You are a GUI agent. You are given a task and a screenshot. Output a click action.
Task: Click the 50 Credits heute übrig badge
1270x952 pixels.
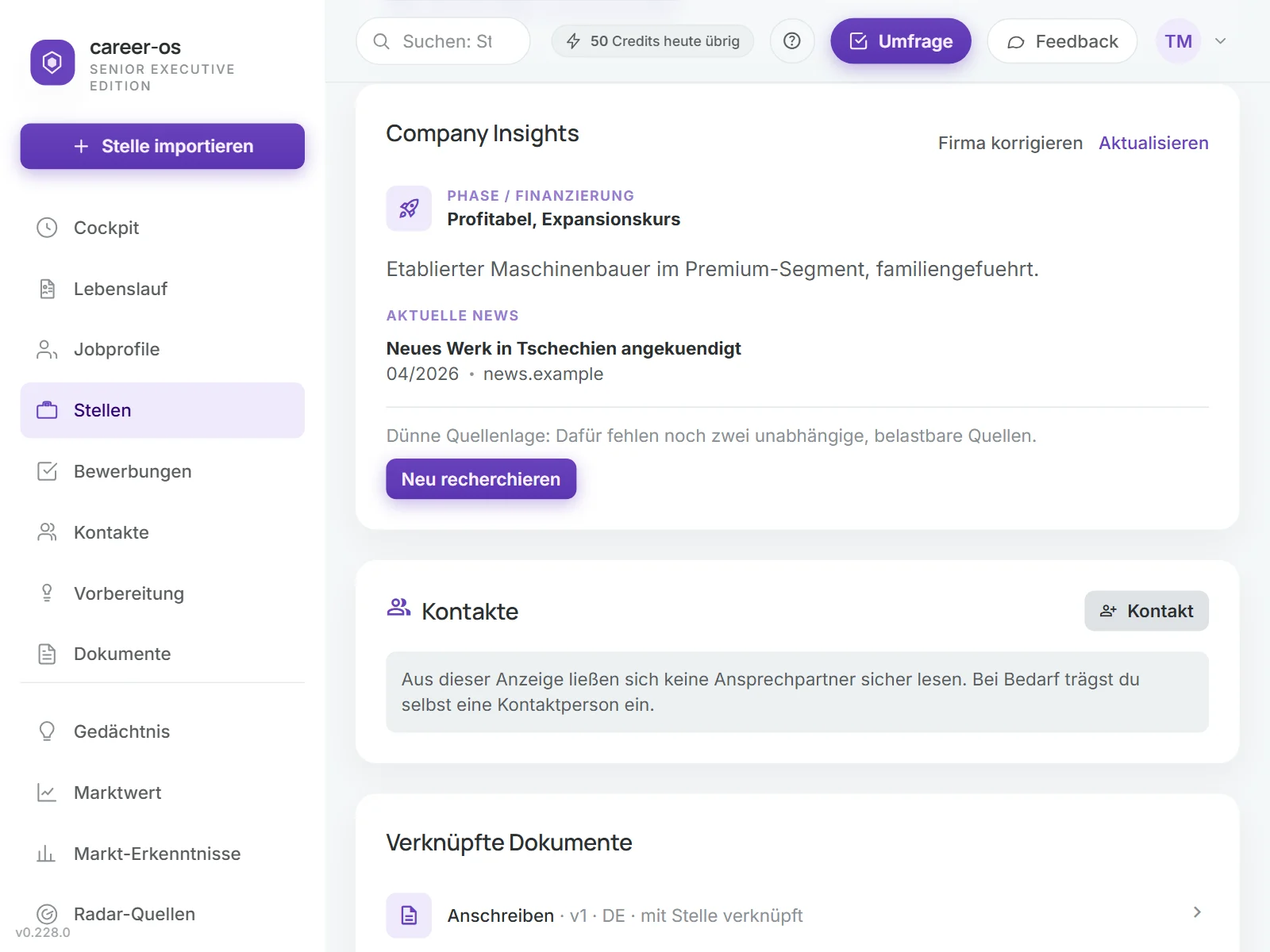[x=652, y=41]
